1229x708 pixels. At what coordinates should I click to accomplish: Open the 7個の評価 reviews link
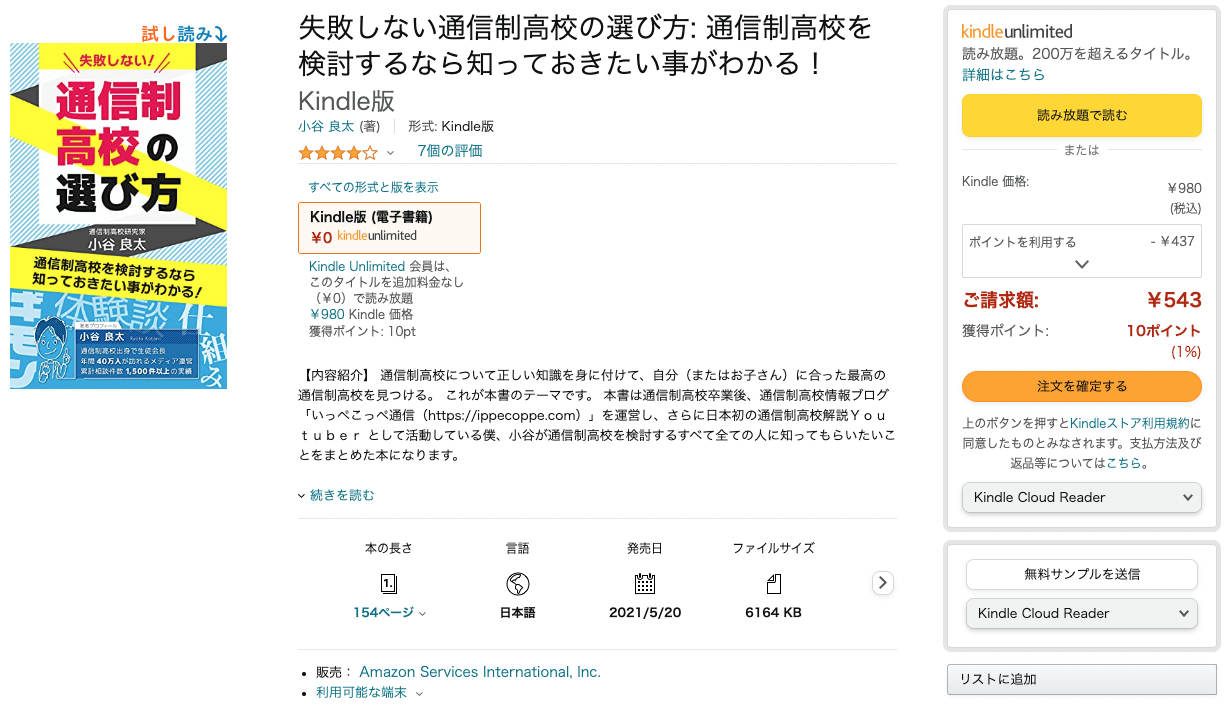pos(450,151)
